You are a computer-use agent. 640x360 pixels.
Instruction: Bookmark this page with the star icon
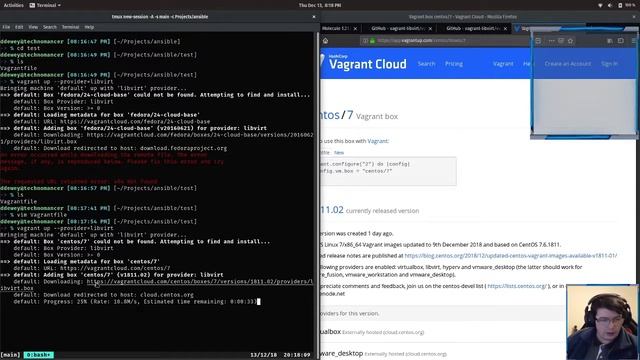point(570,41)
